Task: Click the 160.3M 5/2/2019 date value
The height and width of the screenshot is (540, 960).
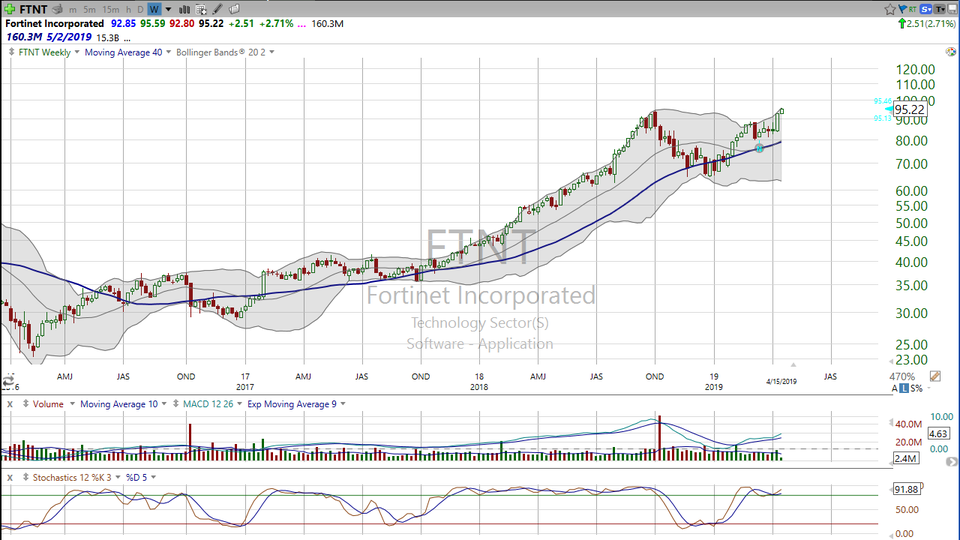Action: click(x=48, y=37)
